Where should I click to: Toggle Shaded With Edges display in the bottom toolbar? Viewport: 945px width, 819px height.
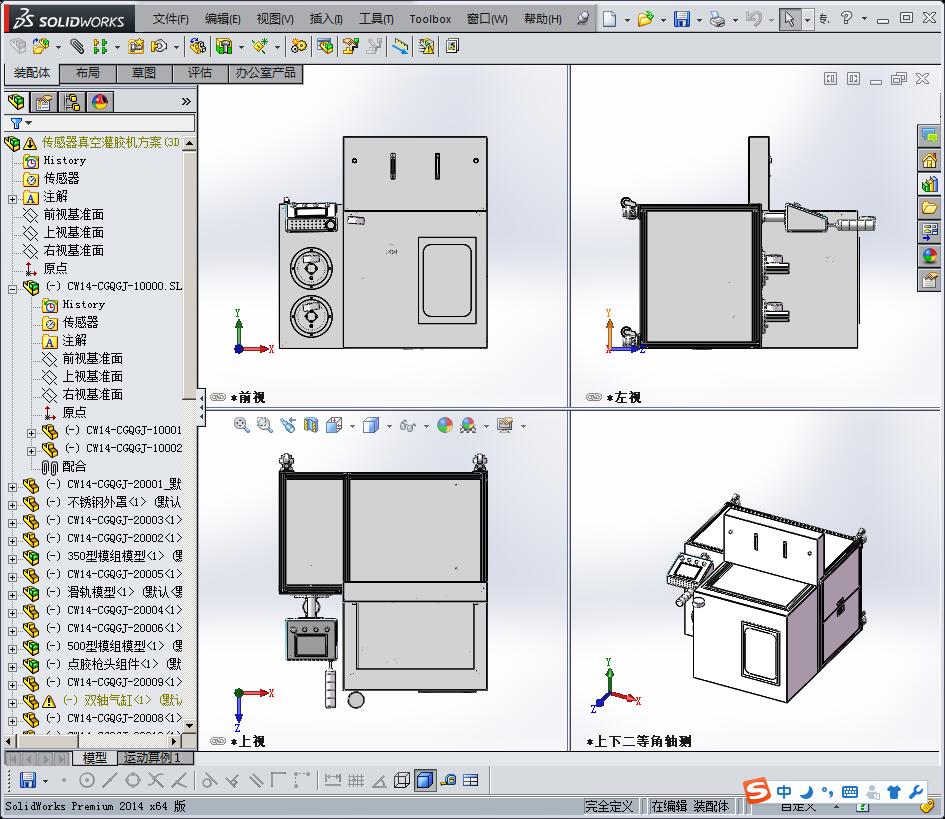pos(425,780)
